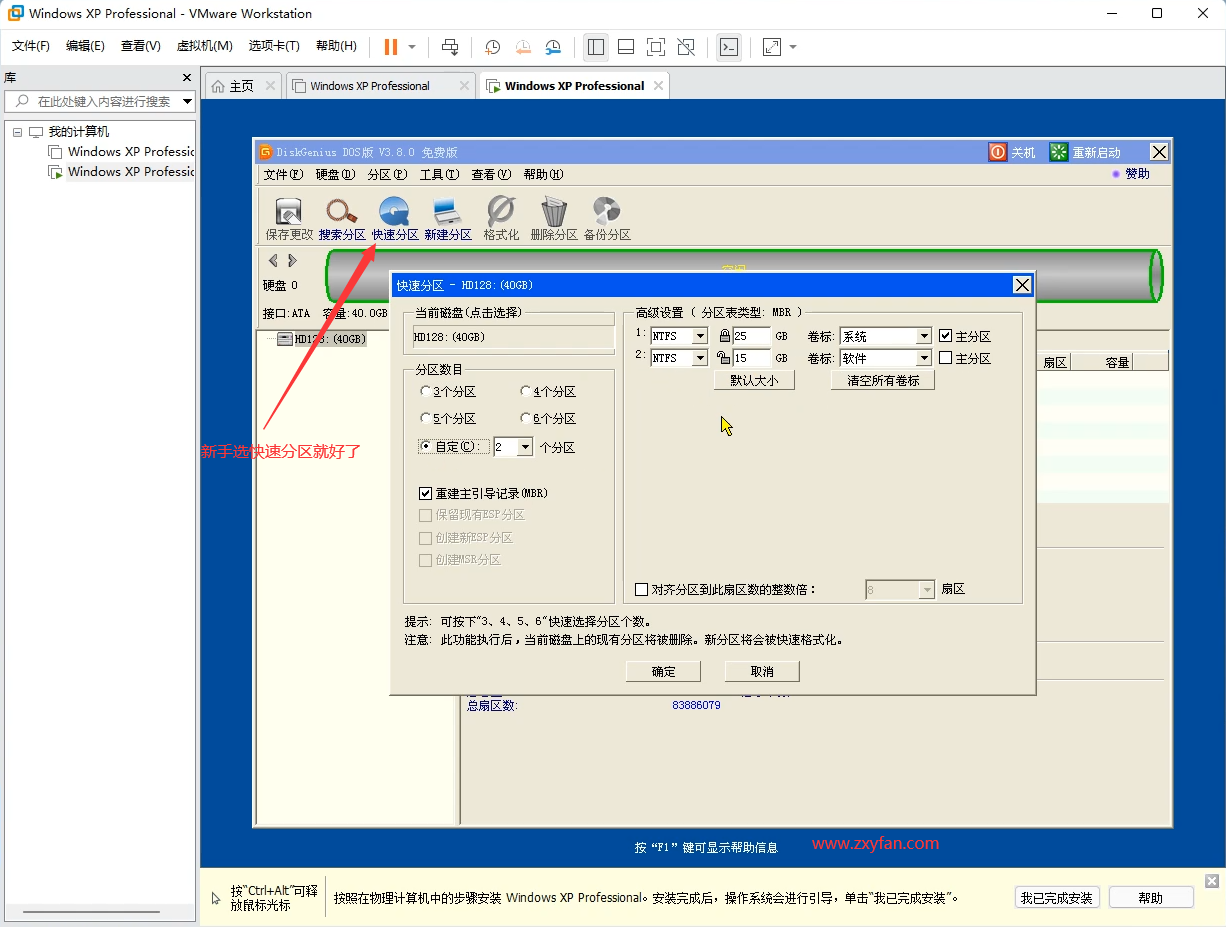The height and width of the screenshot is (927, 1226).
Task: Uncheck 主分区 for partition 1
Action: pos(944,335)
